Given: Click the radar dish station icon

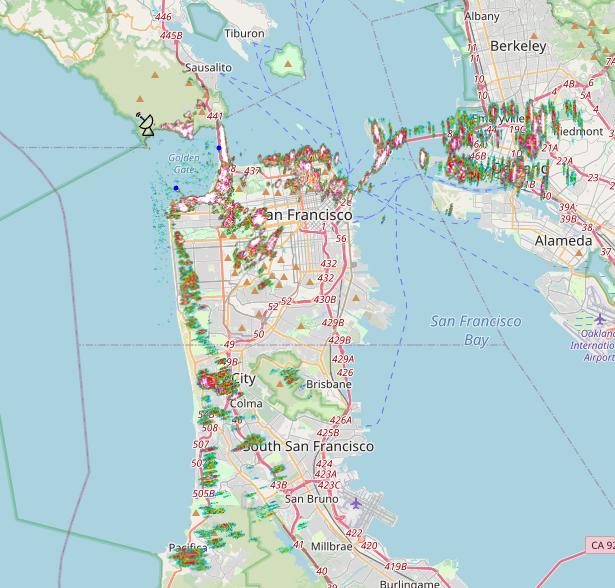Looking at the screenshot, I should pyautogui.click(x=146, y=125).
